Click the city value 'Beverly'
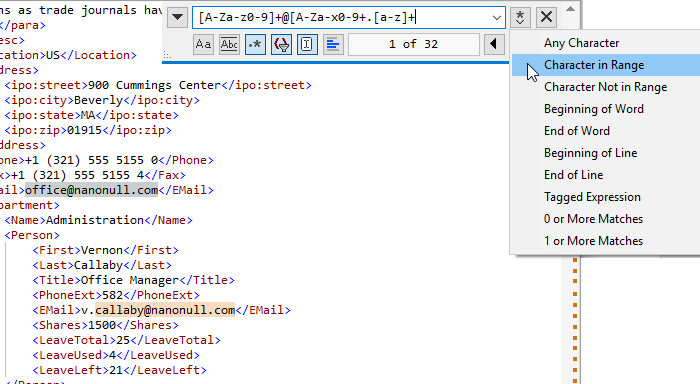The width and height of the screenshot is (700, 384). [x=98, y=100]
